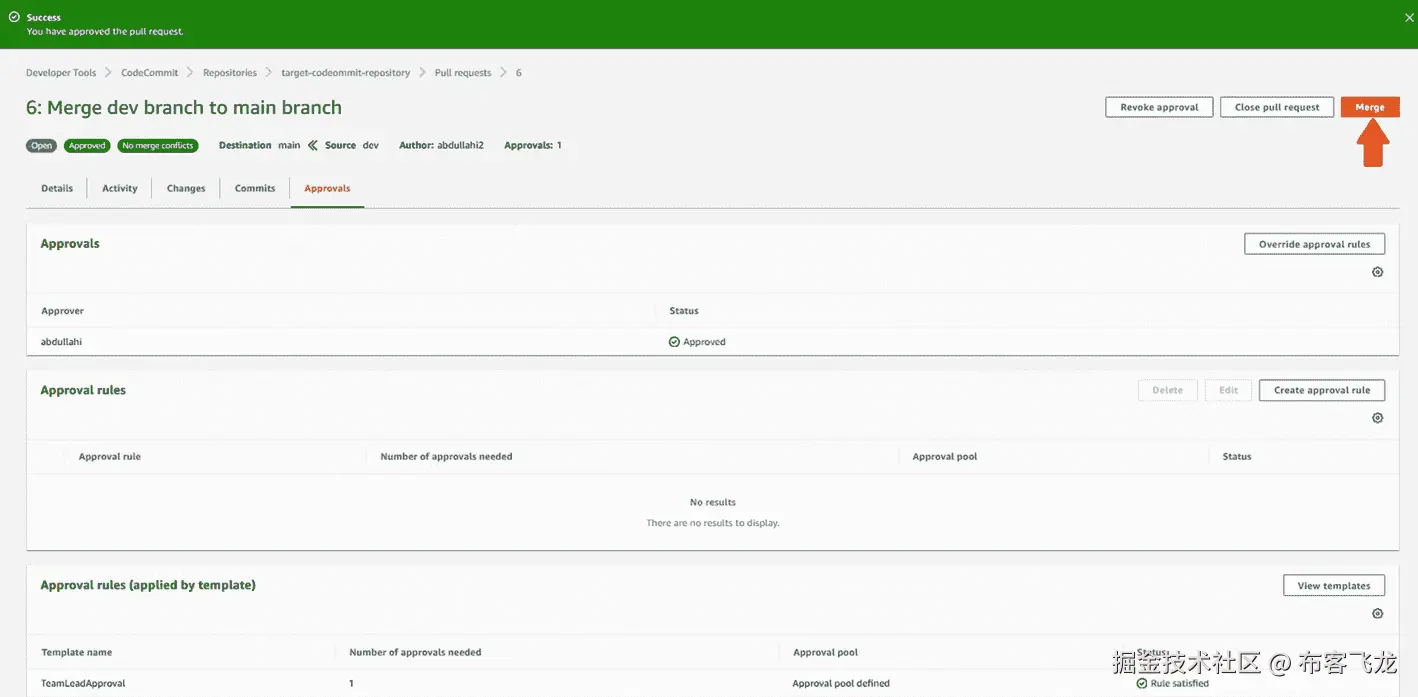
Task: Click Status header in Approvals table
Action: pos(684,311)
